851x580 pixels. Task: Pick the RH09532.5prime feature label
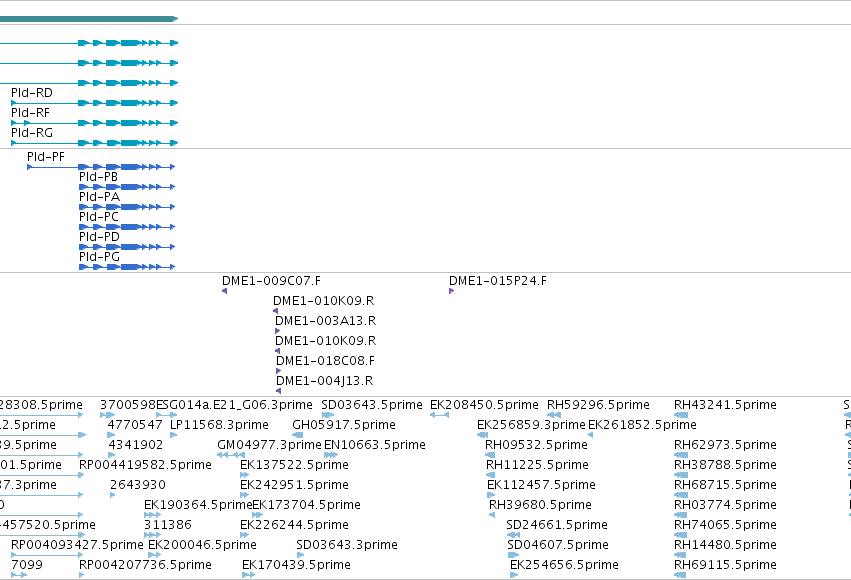(x=536, y=445)
